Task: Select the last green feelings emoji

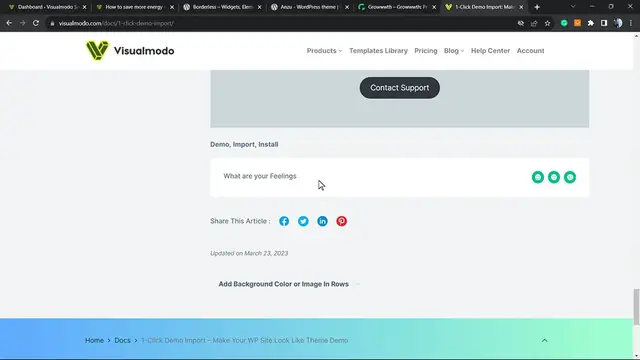Action: (570, 177)
